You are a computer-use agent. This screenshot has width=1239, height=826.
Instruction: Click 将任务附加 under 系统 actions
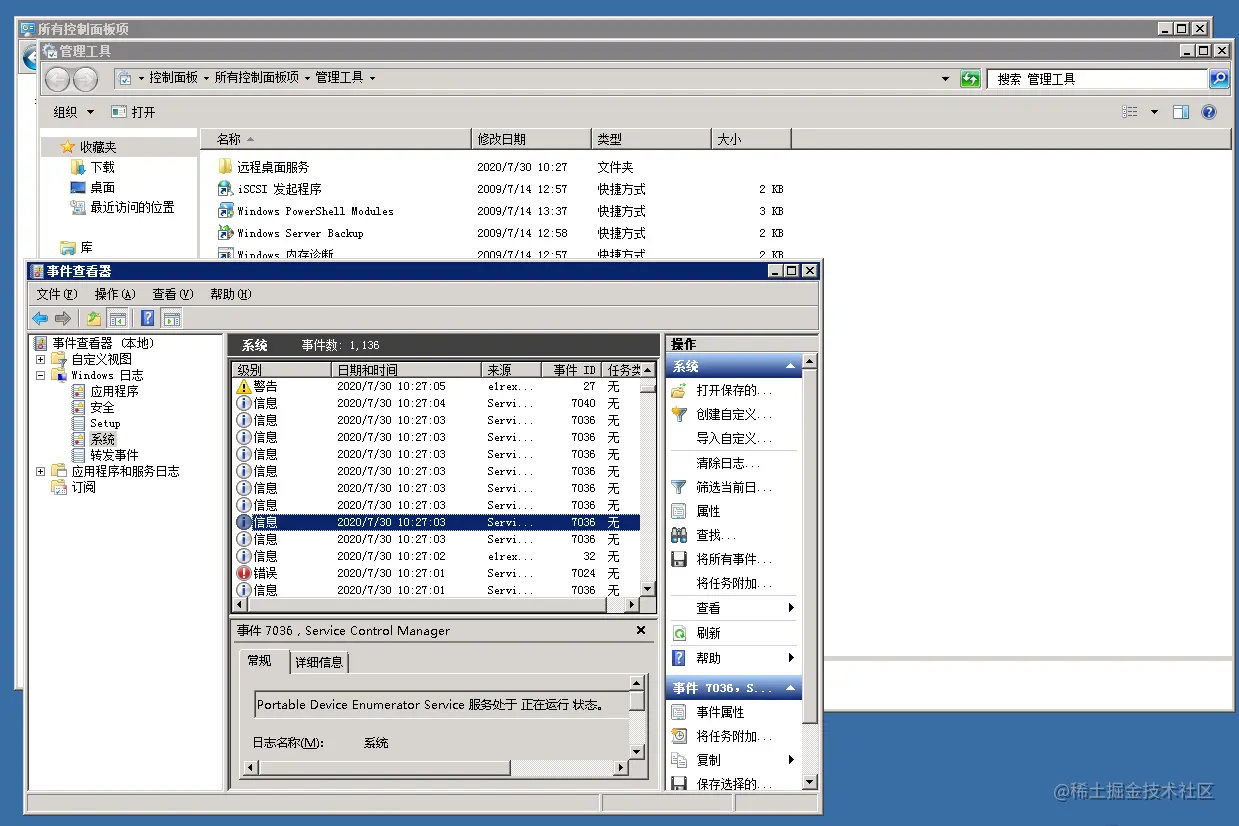[x=734, y=583]
